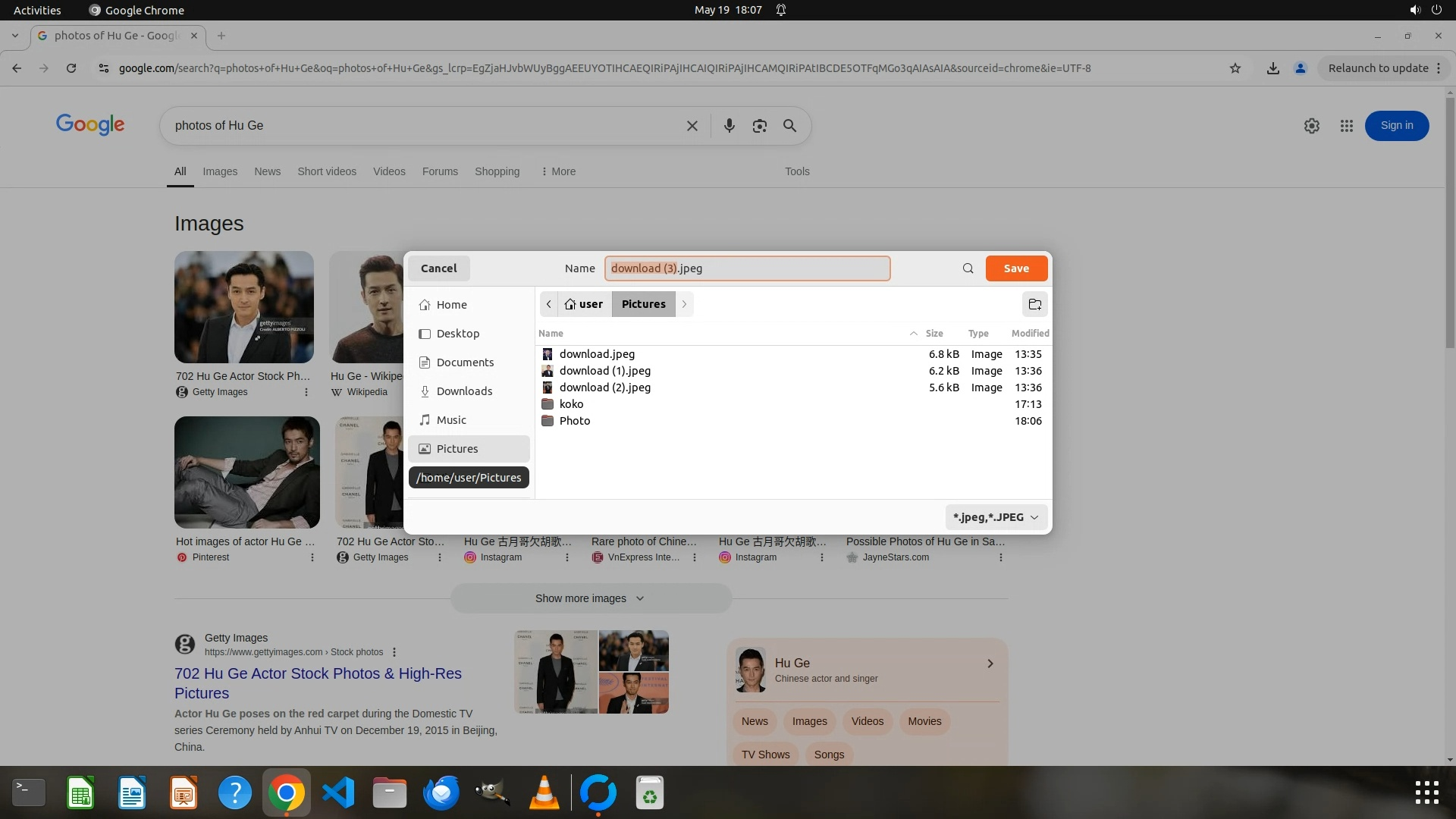The width and height of the screenshot is (1456, 819).
Task: Click the search by image camera icon
Action: tap(759, 126)
